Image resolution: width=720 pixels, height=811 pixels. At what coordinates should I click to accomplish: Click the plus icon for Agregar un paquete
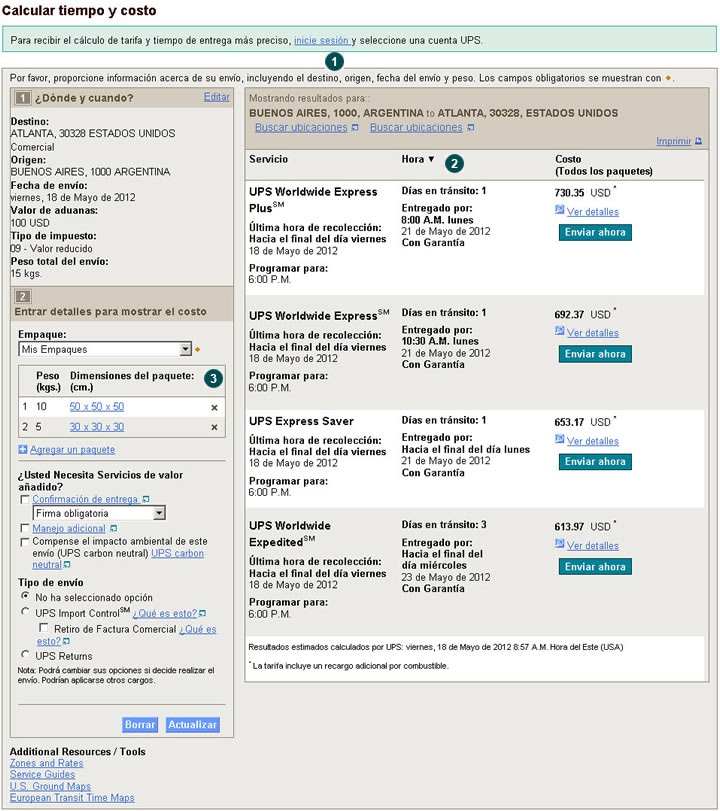click(x=23, y=450)
